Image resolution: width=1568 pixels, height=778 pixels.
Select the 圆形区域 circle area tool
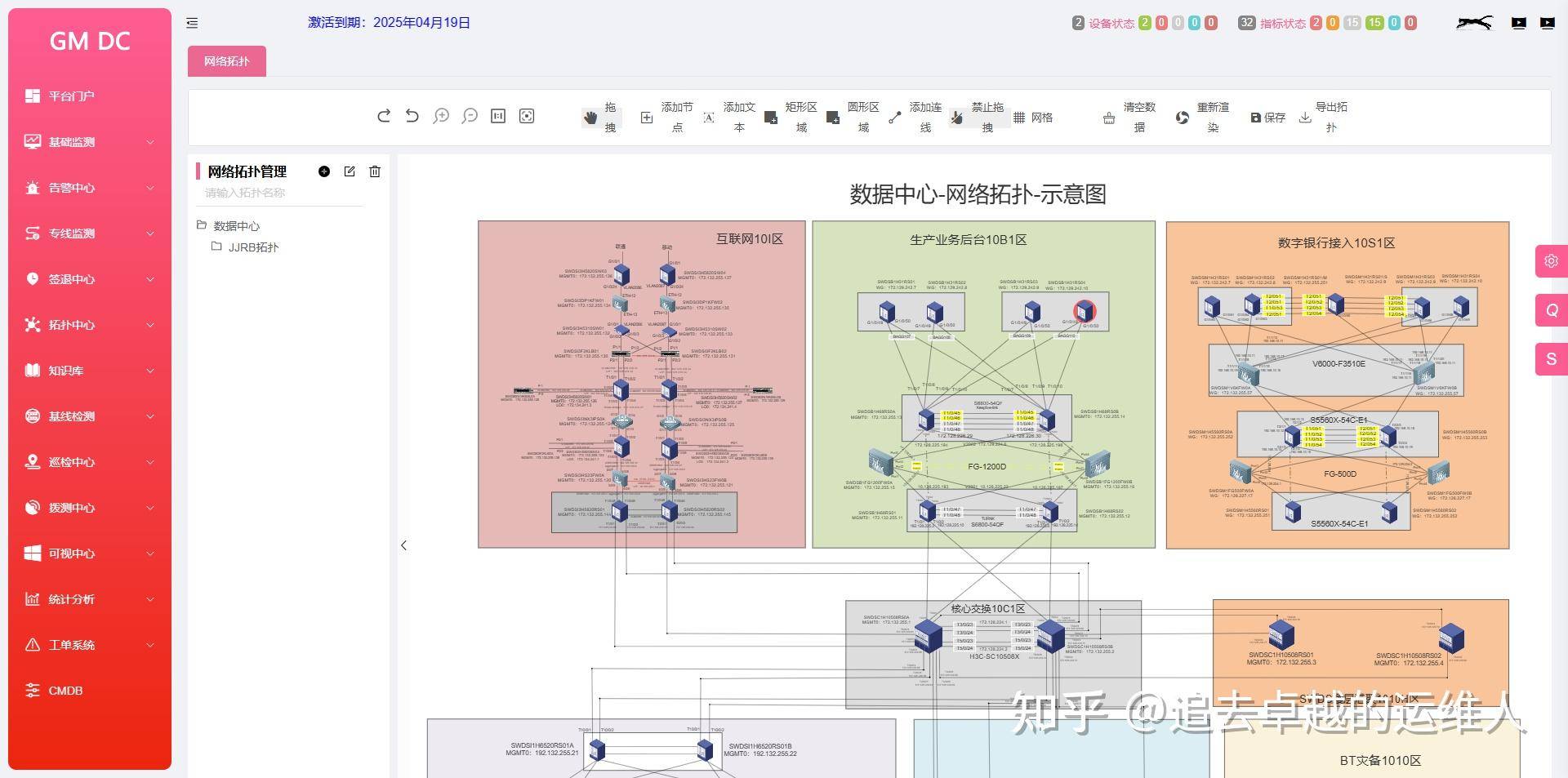click(x=853, y=118)
